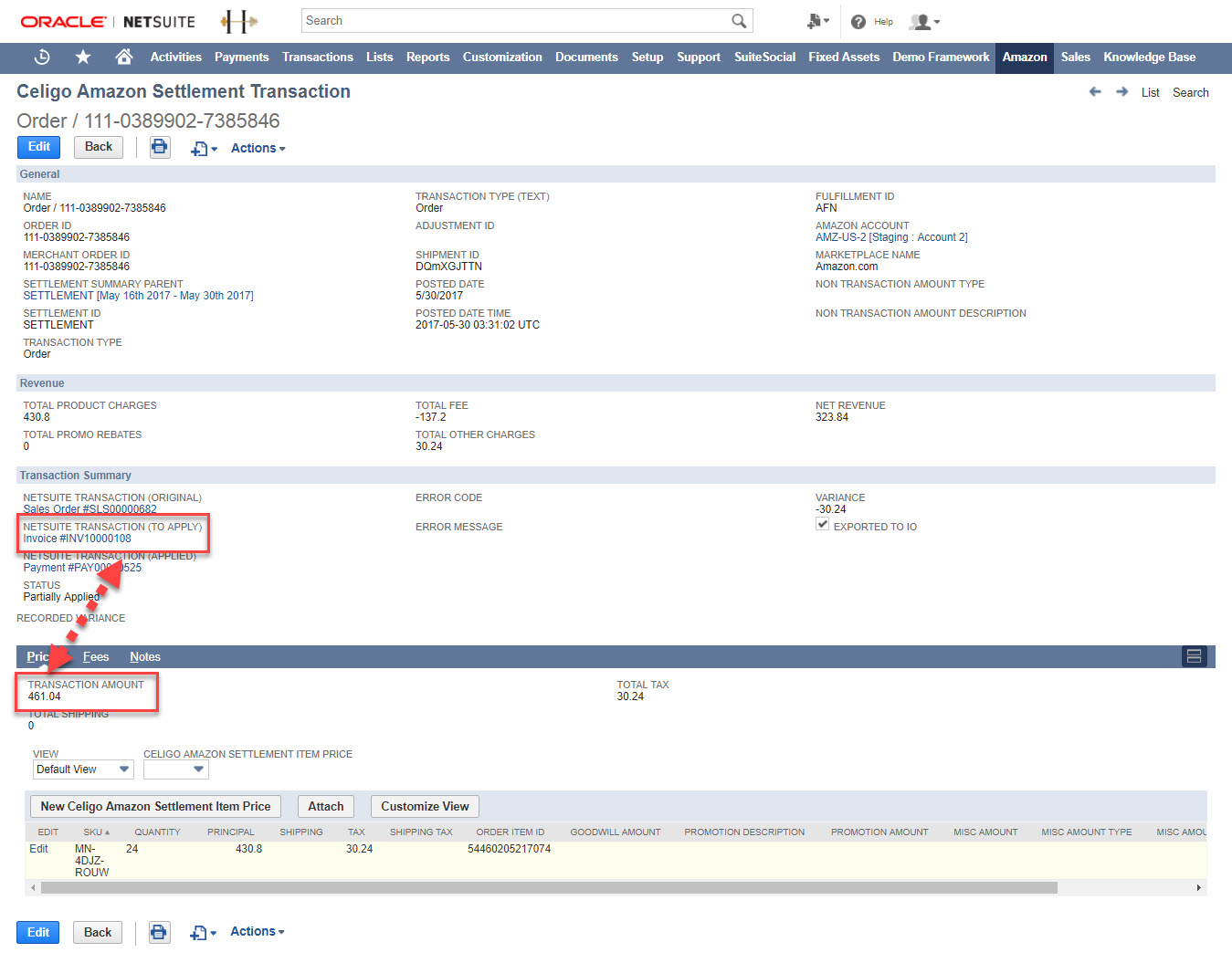Open the Search link at top right
Screen dimensions: 1232x963
click(1191, 92)
